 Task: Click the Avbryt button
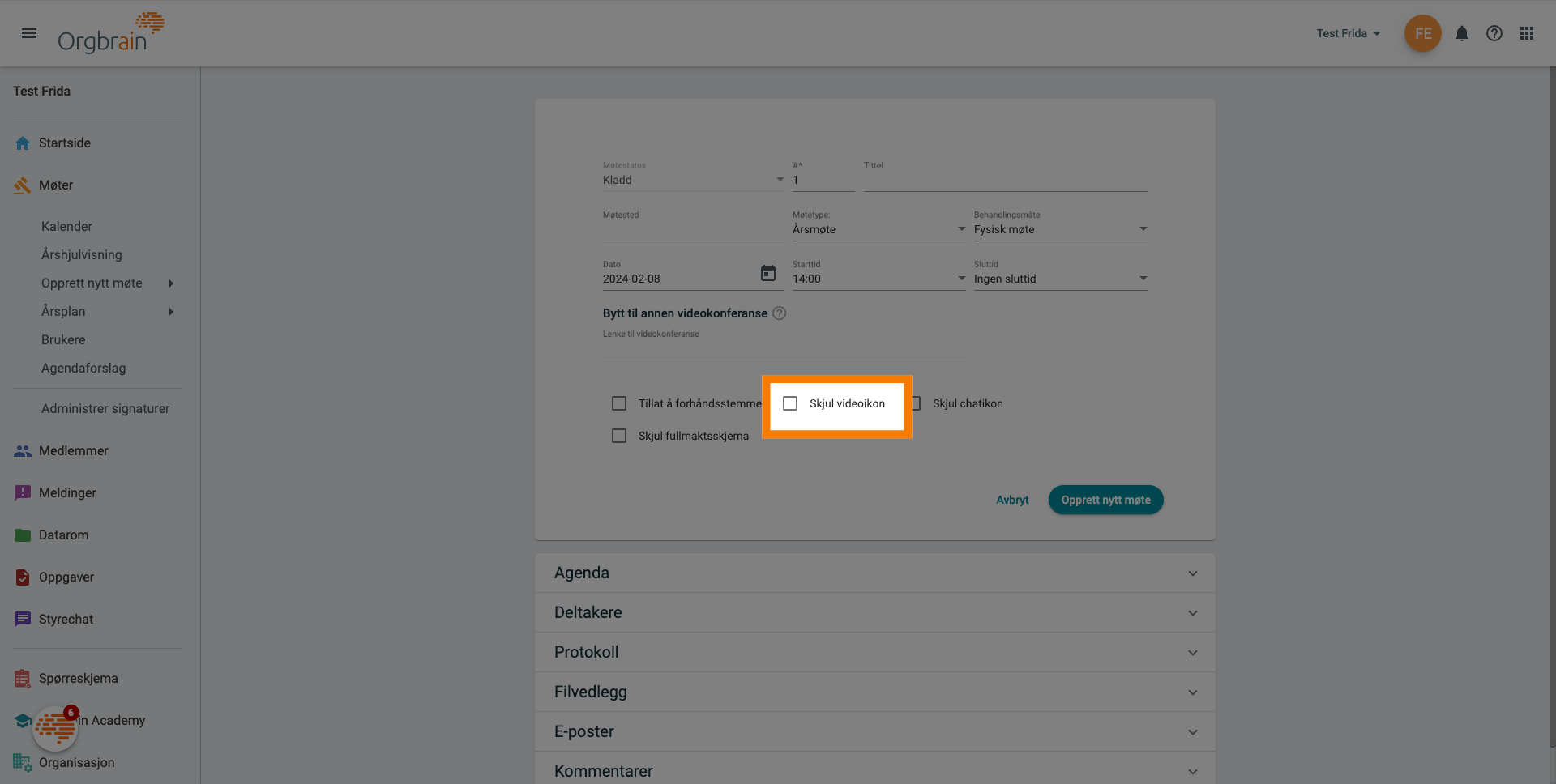pyautogui.click(x=1012, y=501)
